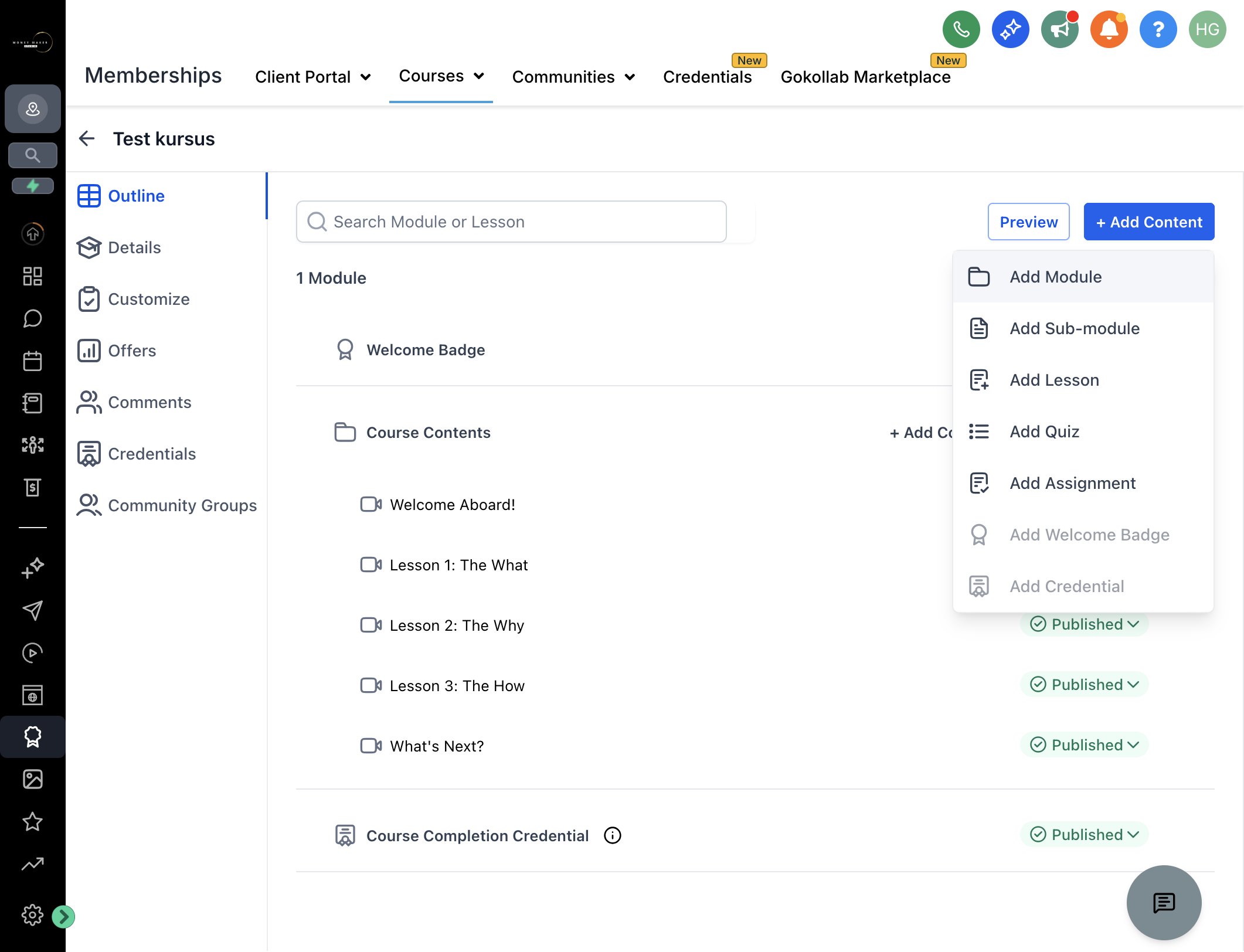The width and height of the screenshot is (1244, 952).
Task: Open the Gokollab Marketplace tab
Action: pyautogui.click(x=865, y=77)
